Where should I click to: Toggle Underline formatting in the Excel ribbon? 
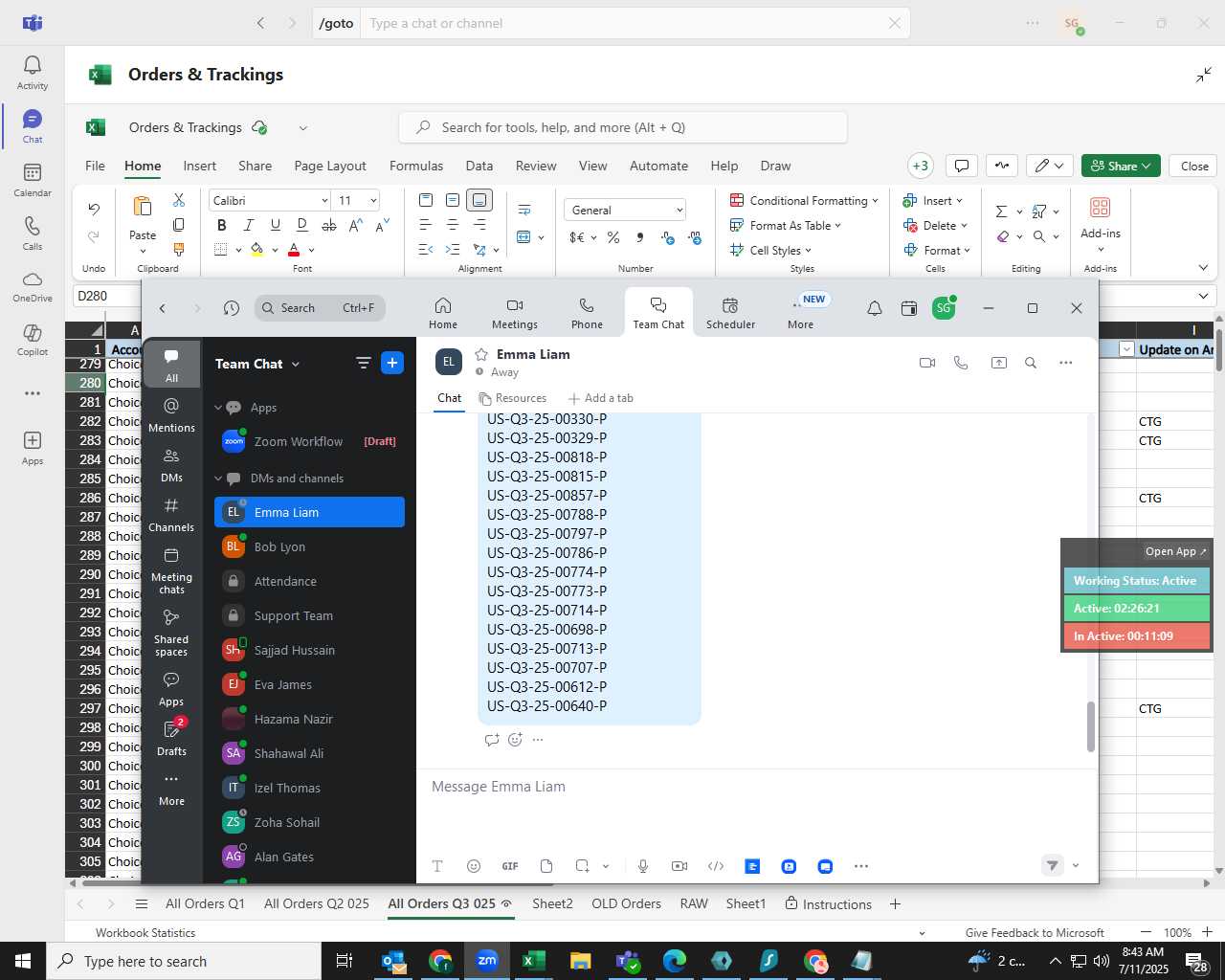coord(276,225)
